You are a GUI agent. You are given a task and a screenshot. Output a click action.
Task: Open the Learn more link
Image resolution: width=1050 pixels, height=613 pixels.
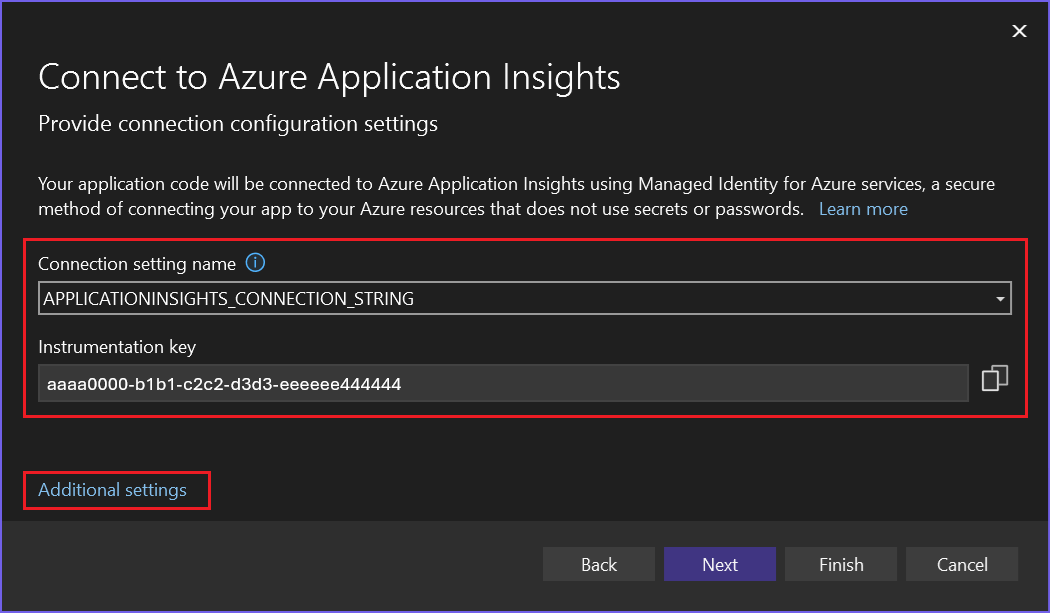[862, 208]
